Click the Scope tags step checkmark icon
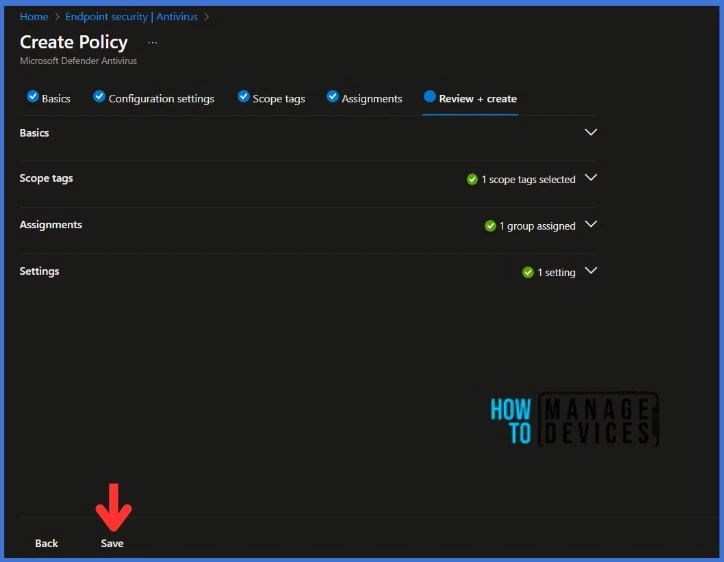 coord(243,96)
